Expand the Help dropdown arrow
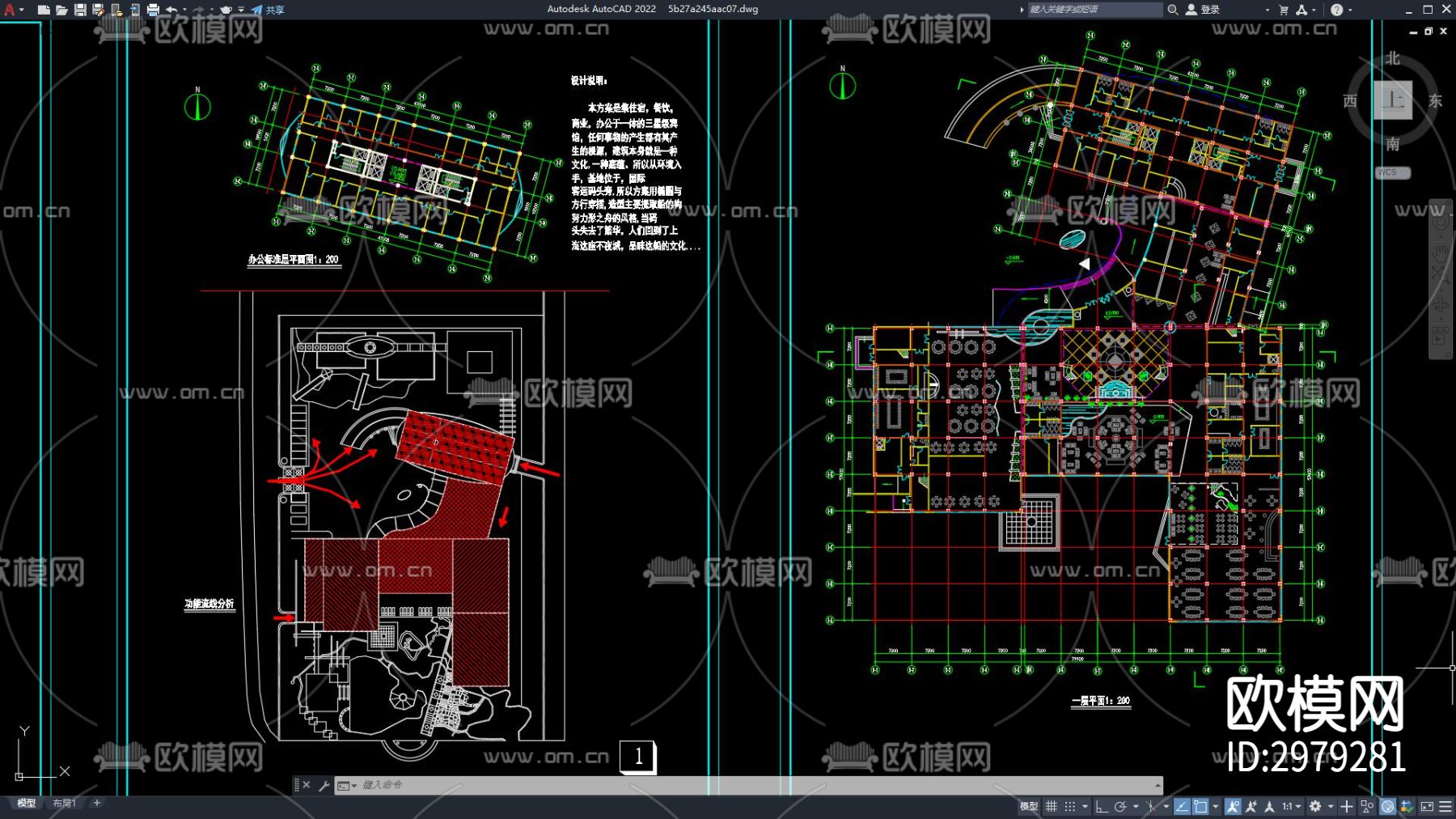The width and height of the screenshot is (1456, 819). click(x=1350, y=10)
